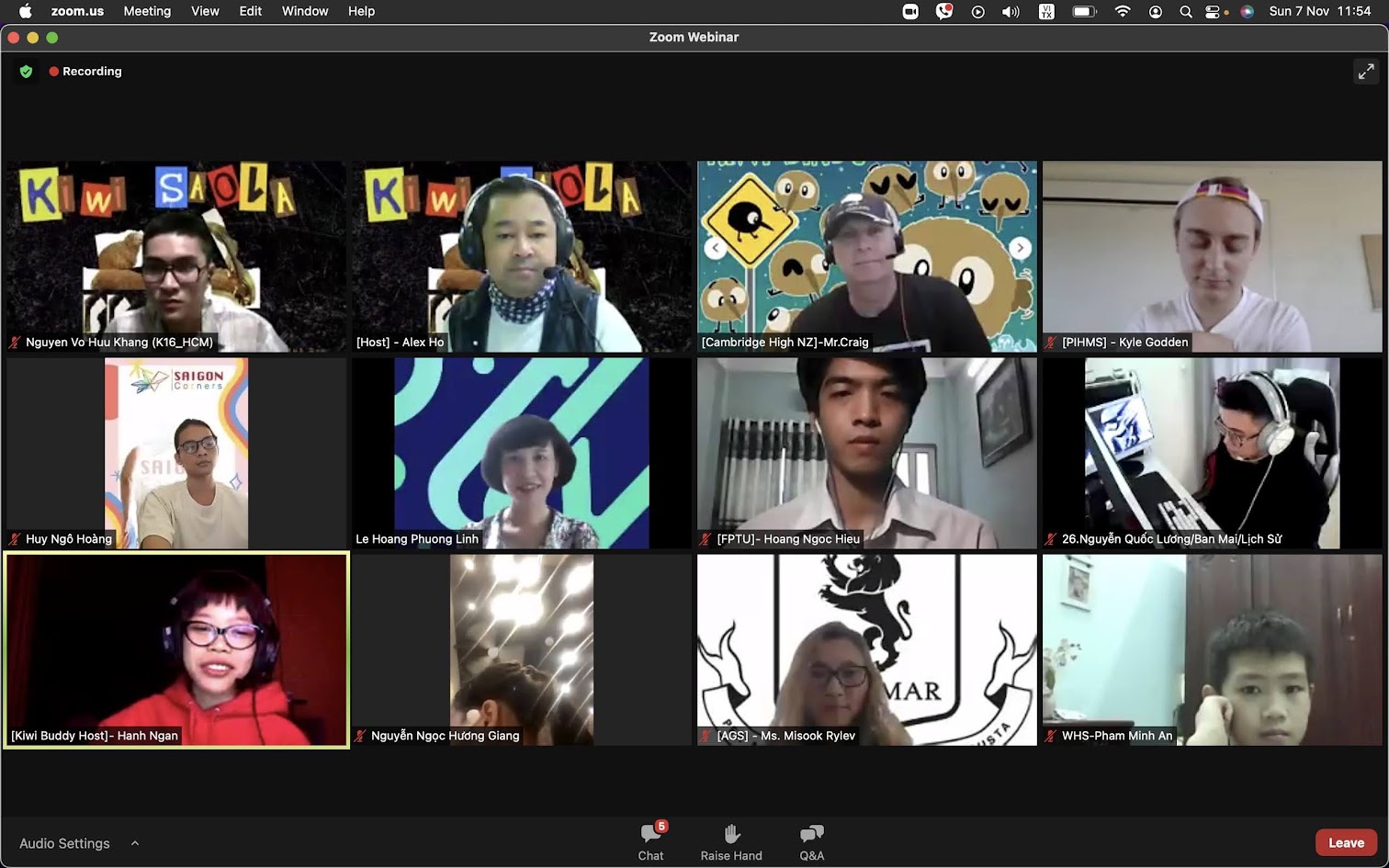Click the Raise Hand button
The height and width of the screenshot is (868, 1389).
click(x=731, y=840)
